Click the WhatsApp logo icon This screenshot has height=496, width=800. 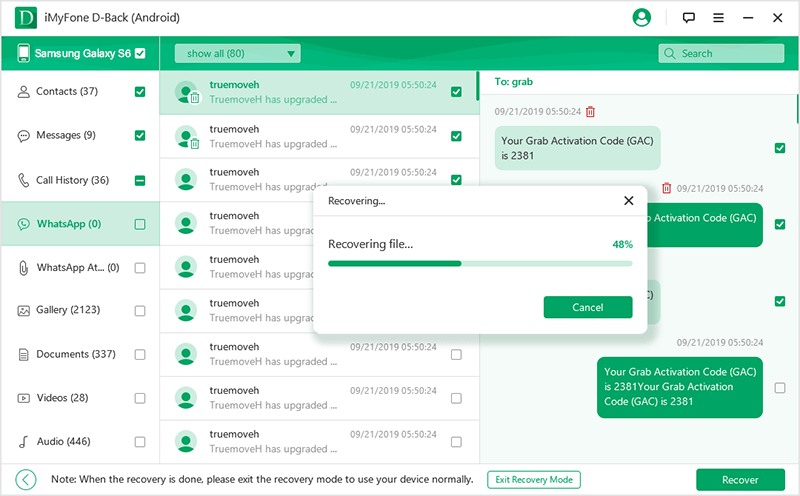[x=23, y=224]
